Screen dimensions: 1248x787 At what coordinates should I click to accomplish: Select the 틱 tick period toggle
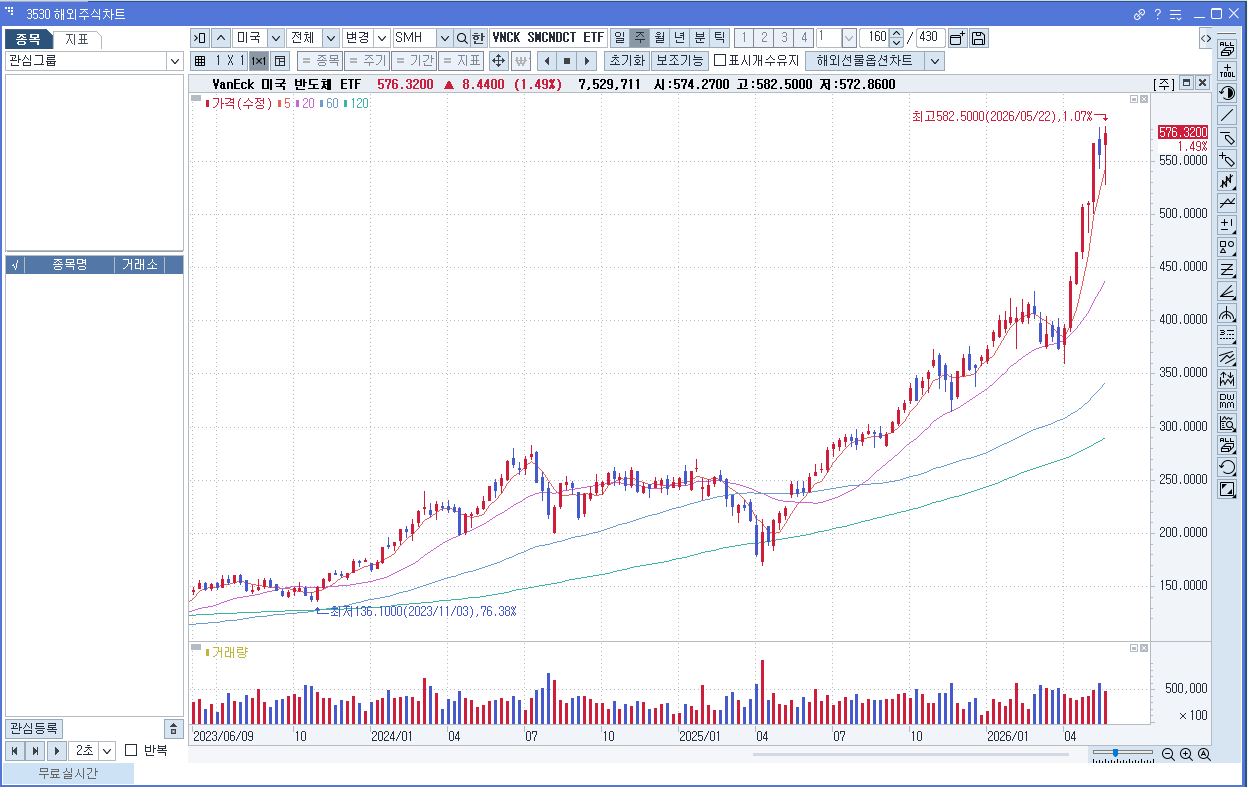click(x=720, y=37)
